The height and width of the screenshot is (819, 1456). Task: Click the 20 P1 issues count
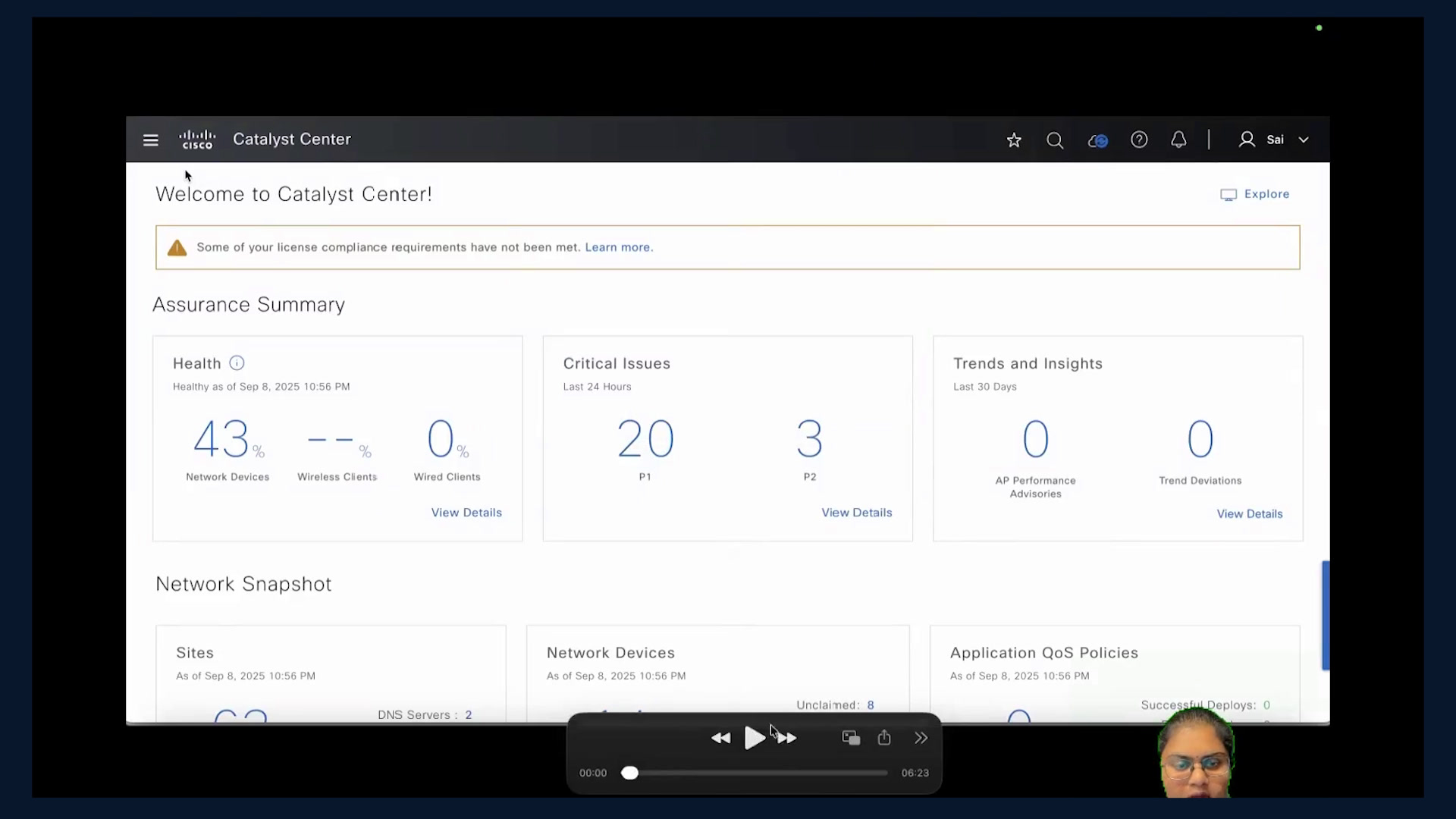(645, 439)
